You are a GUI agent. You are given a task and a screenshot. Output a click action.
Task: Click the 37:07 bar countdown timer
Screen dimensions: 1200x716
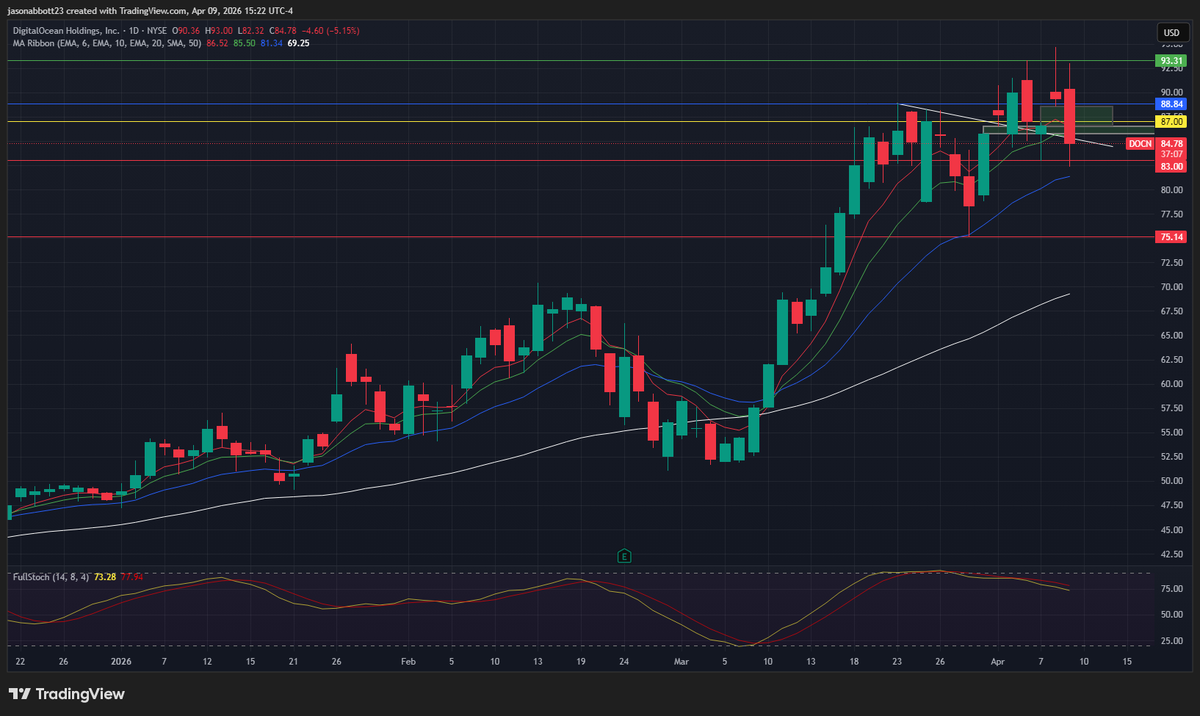point(1169,154)
